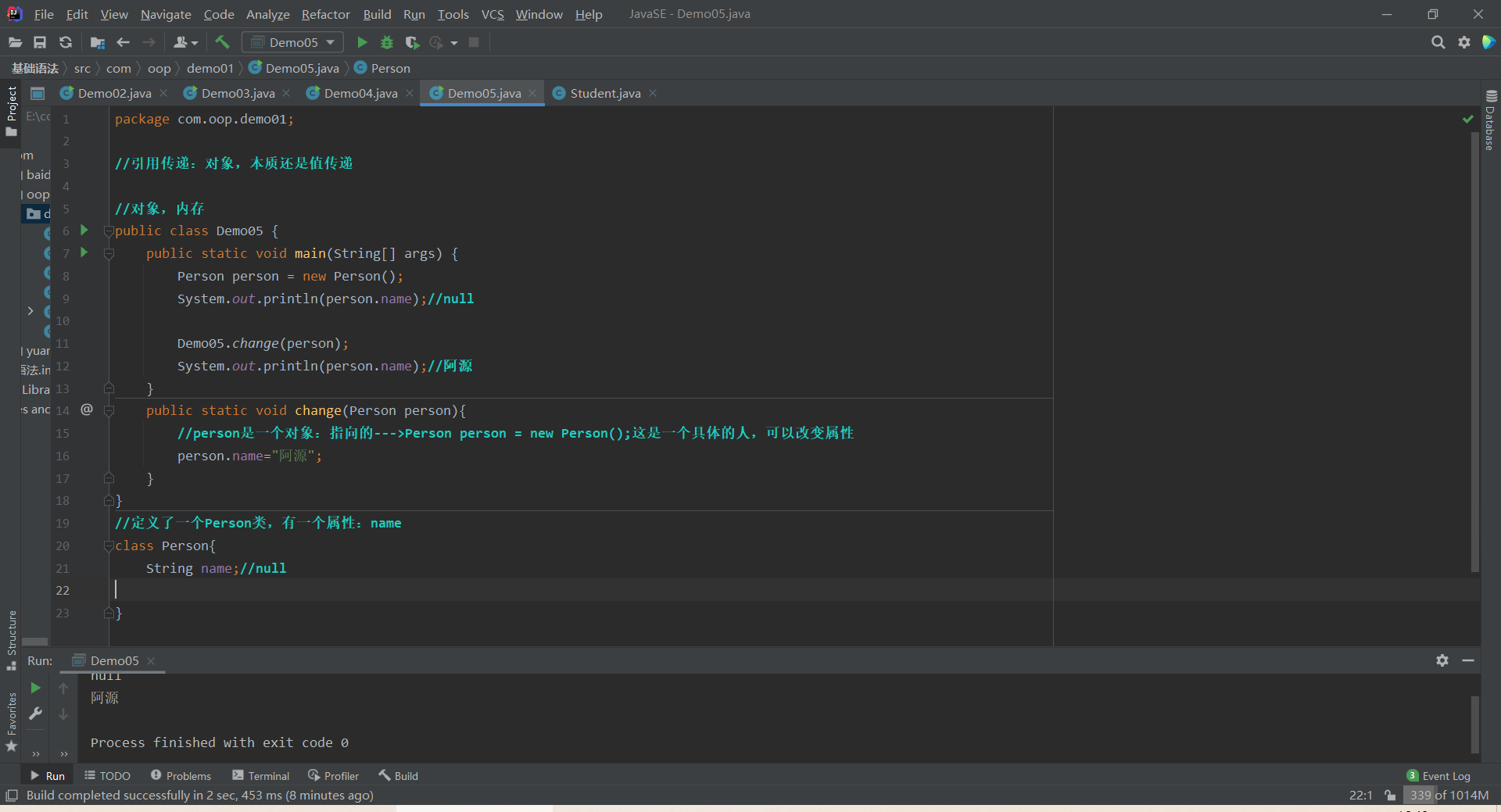Click the Save All toolbar icon
The width and height of the screenshot is (1501, 812).
(40, 42)
